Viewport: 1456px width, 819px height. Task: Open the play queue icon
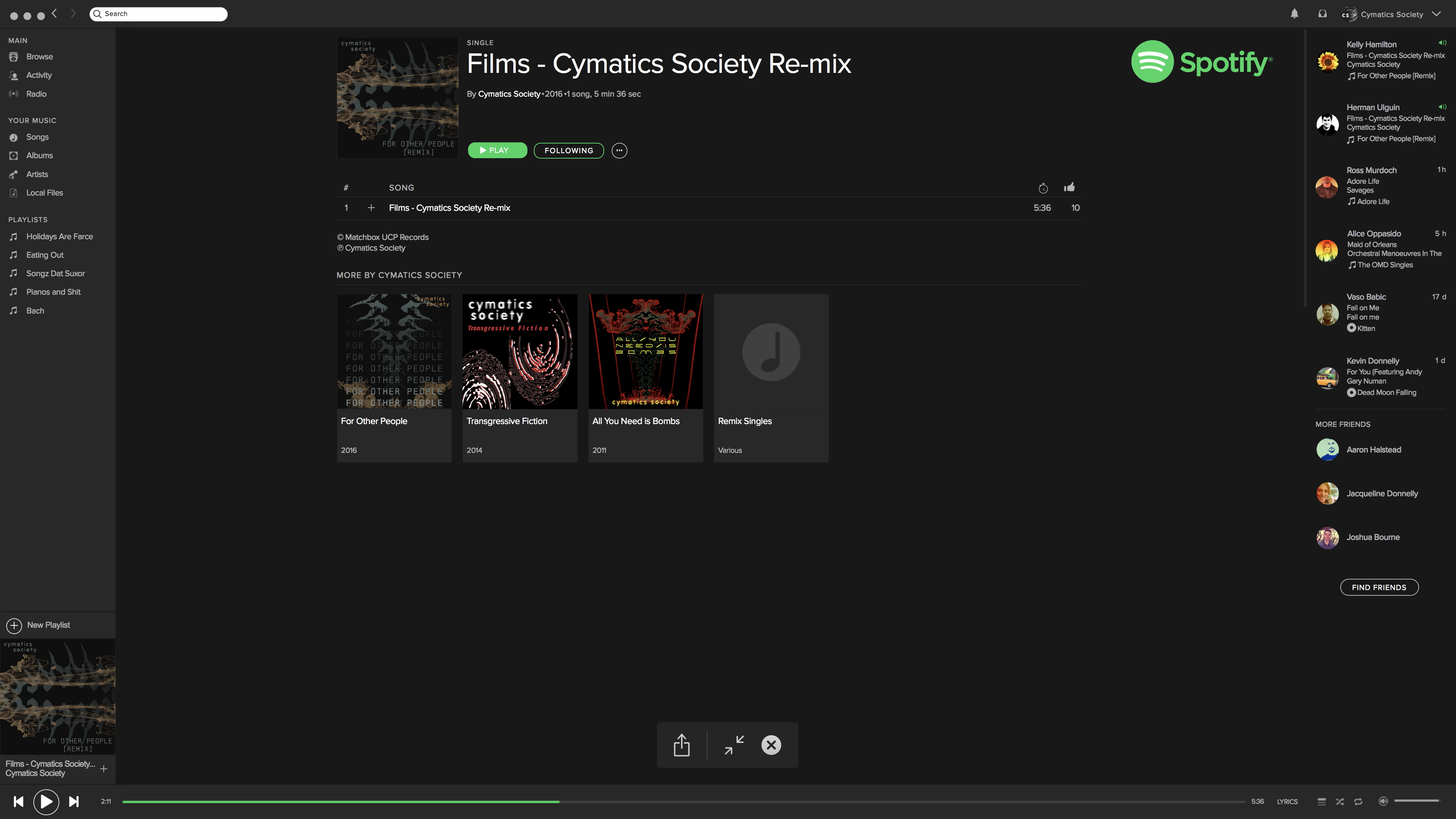pos(1322,802)
